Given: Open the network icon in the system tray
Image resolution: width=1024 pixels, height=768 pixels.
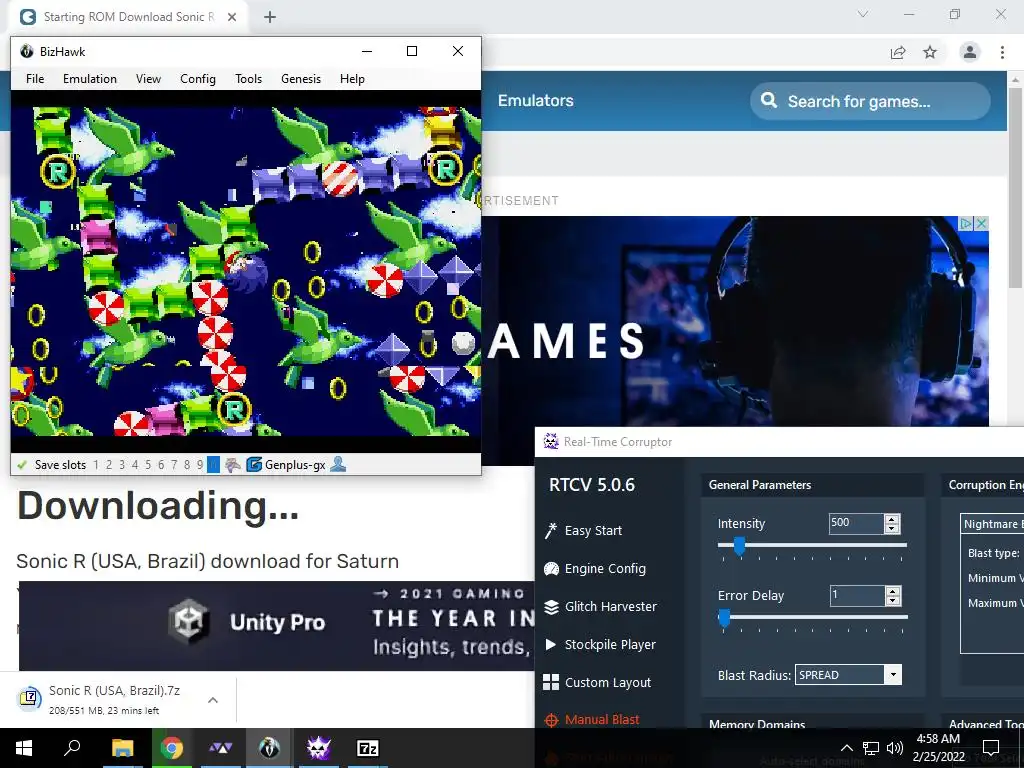Looking at the screenshot, I should click(x=871, y=748).
